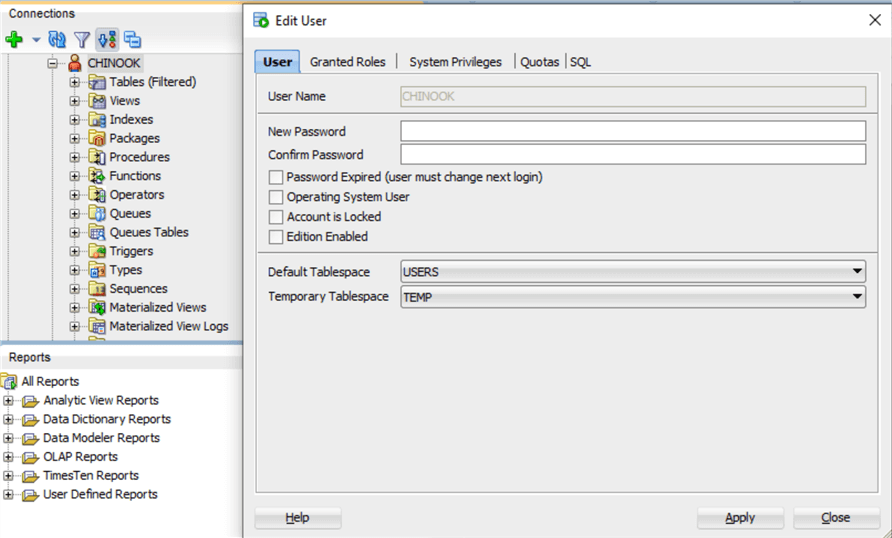Click the Close button at bottom

tap(836, 518)
